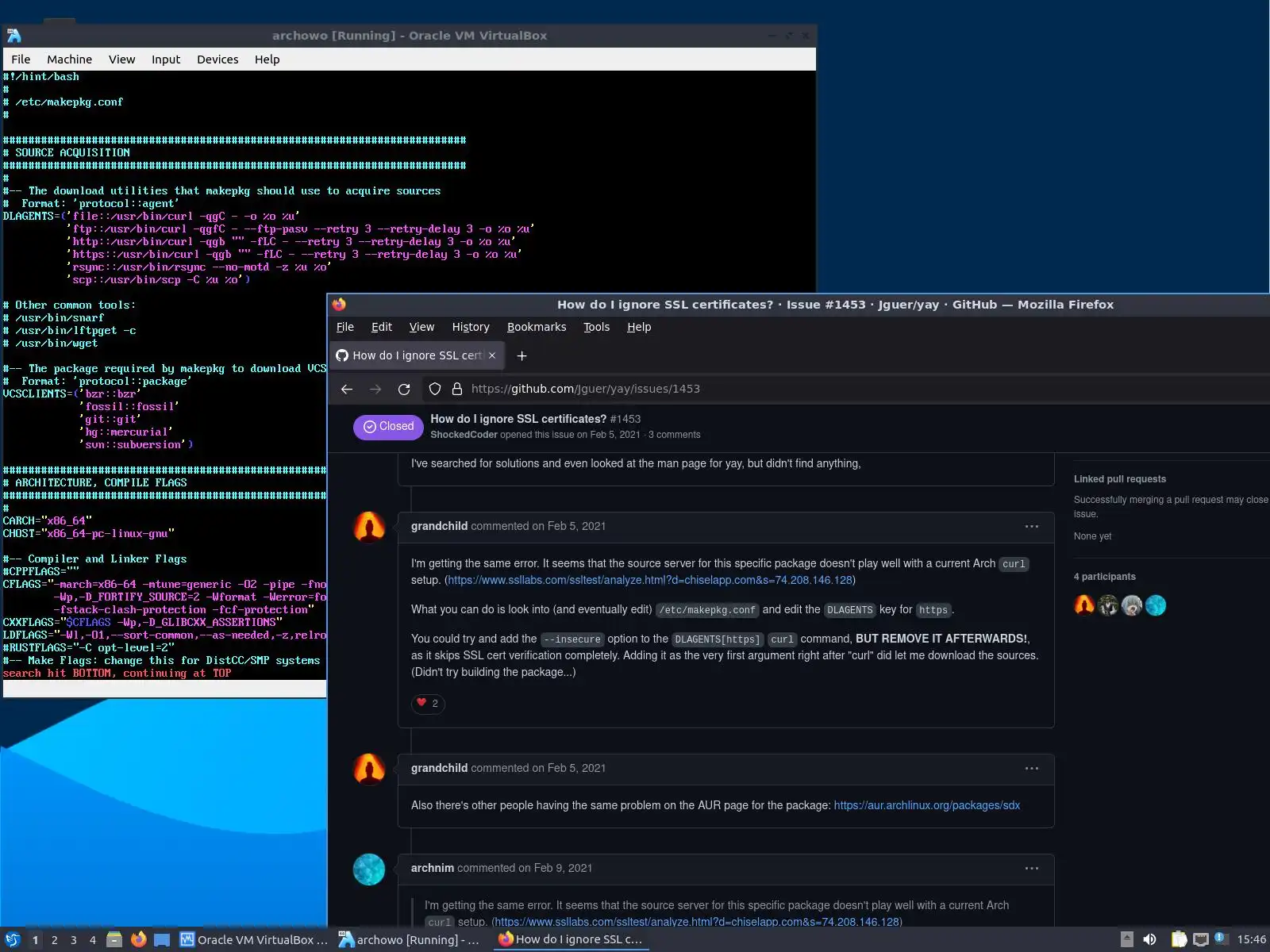Click the removable media eject tray icon
The height and width of the screenshot is (952, 1270).
[1126, 940]
